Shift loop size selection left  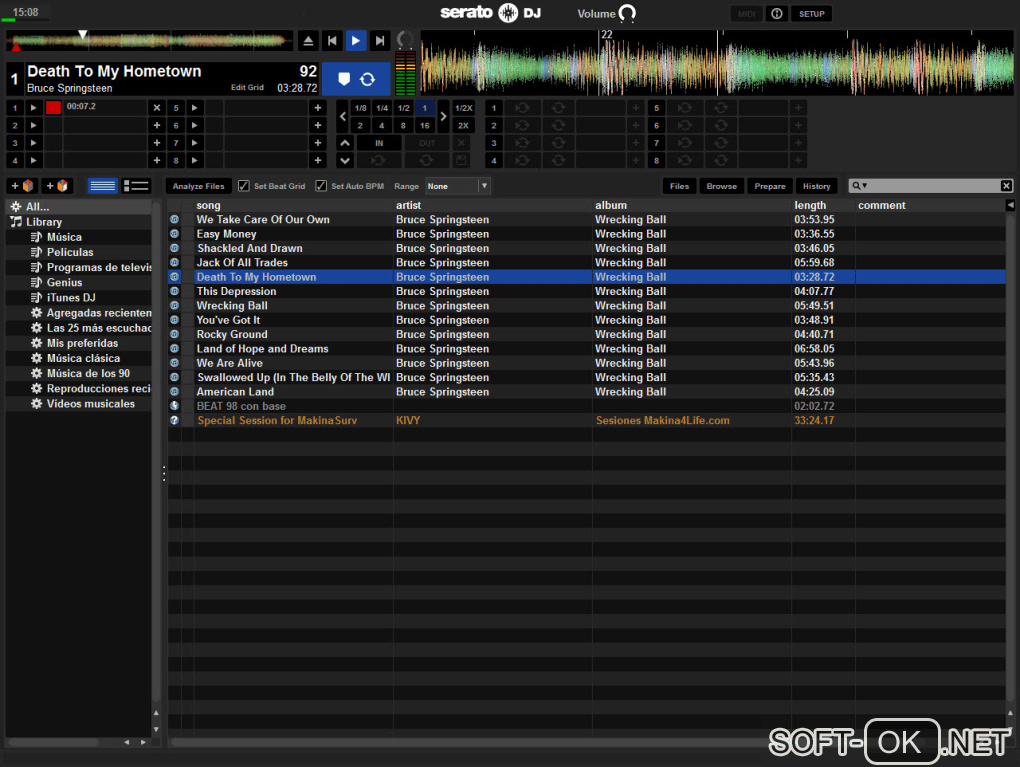pyautogui.click(x=343, y=116)
